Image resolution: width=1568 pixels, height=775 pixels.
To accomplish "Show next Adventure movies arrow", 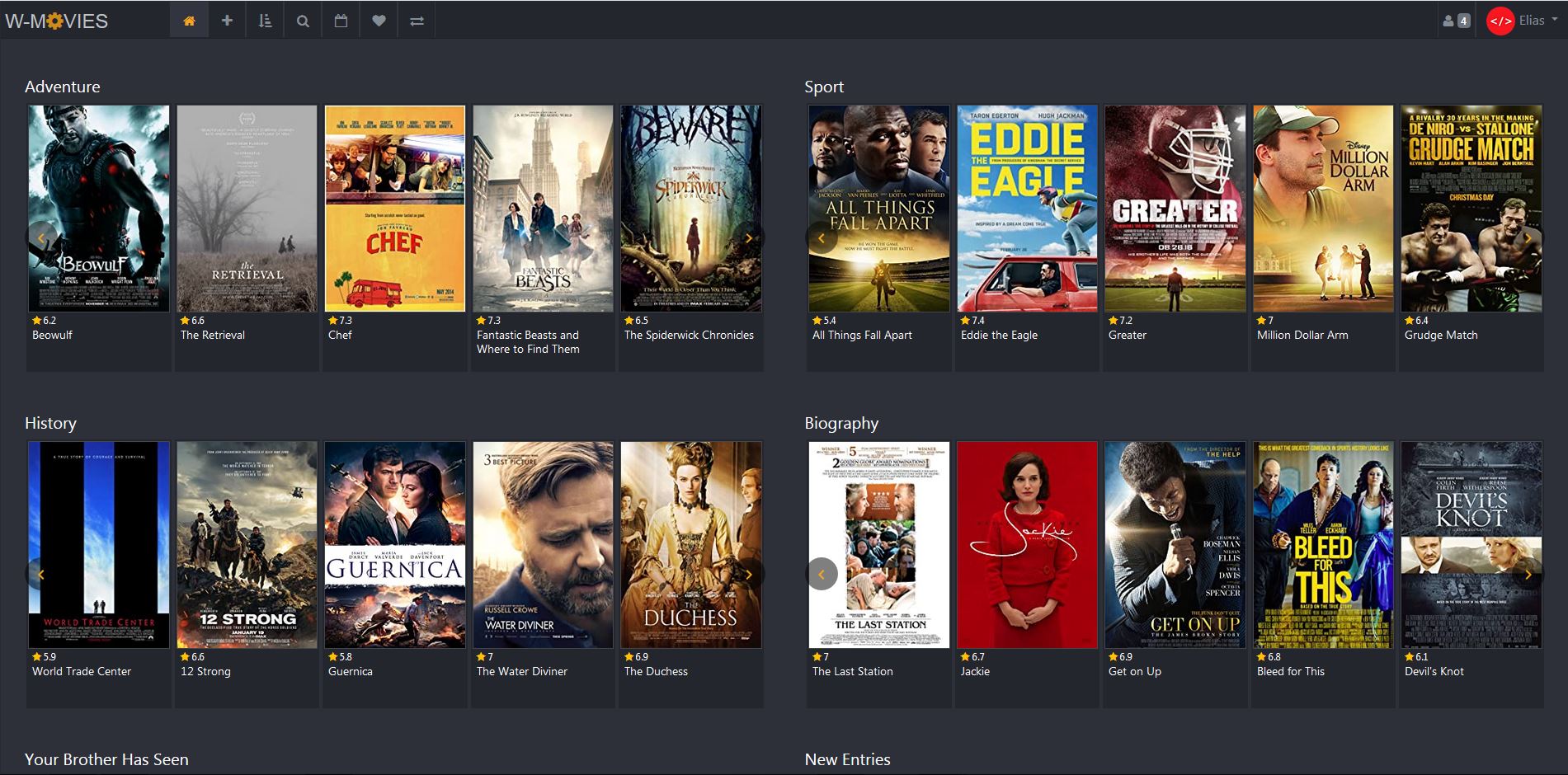I will pyautogui.click(x=749, y=238).
